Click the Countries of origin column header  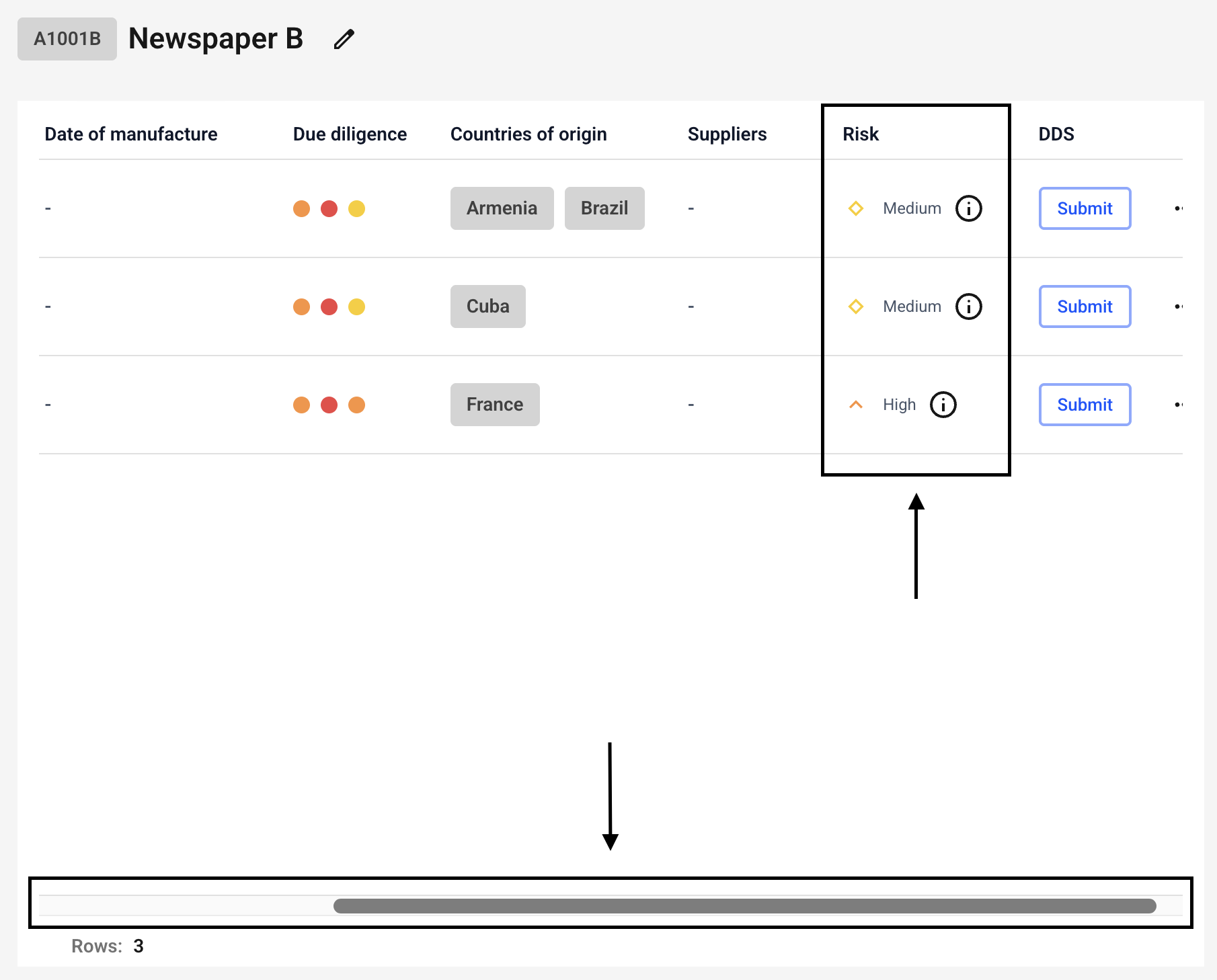pos(528,134)
